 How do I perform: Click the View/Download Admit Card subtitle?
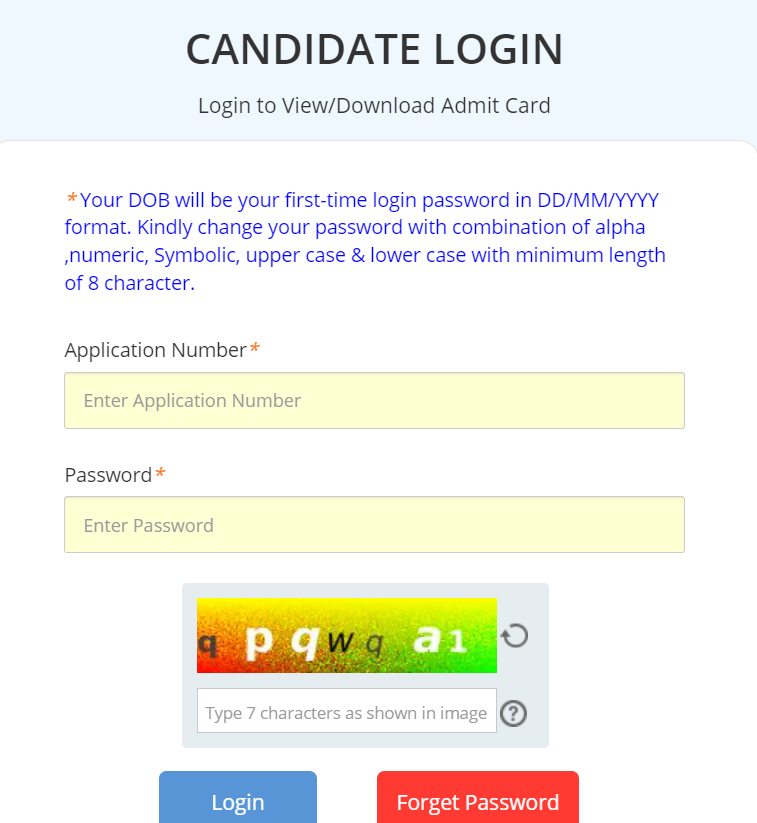pyautogui.click(x=374, y=105)
